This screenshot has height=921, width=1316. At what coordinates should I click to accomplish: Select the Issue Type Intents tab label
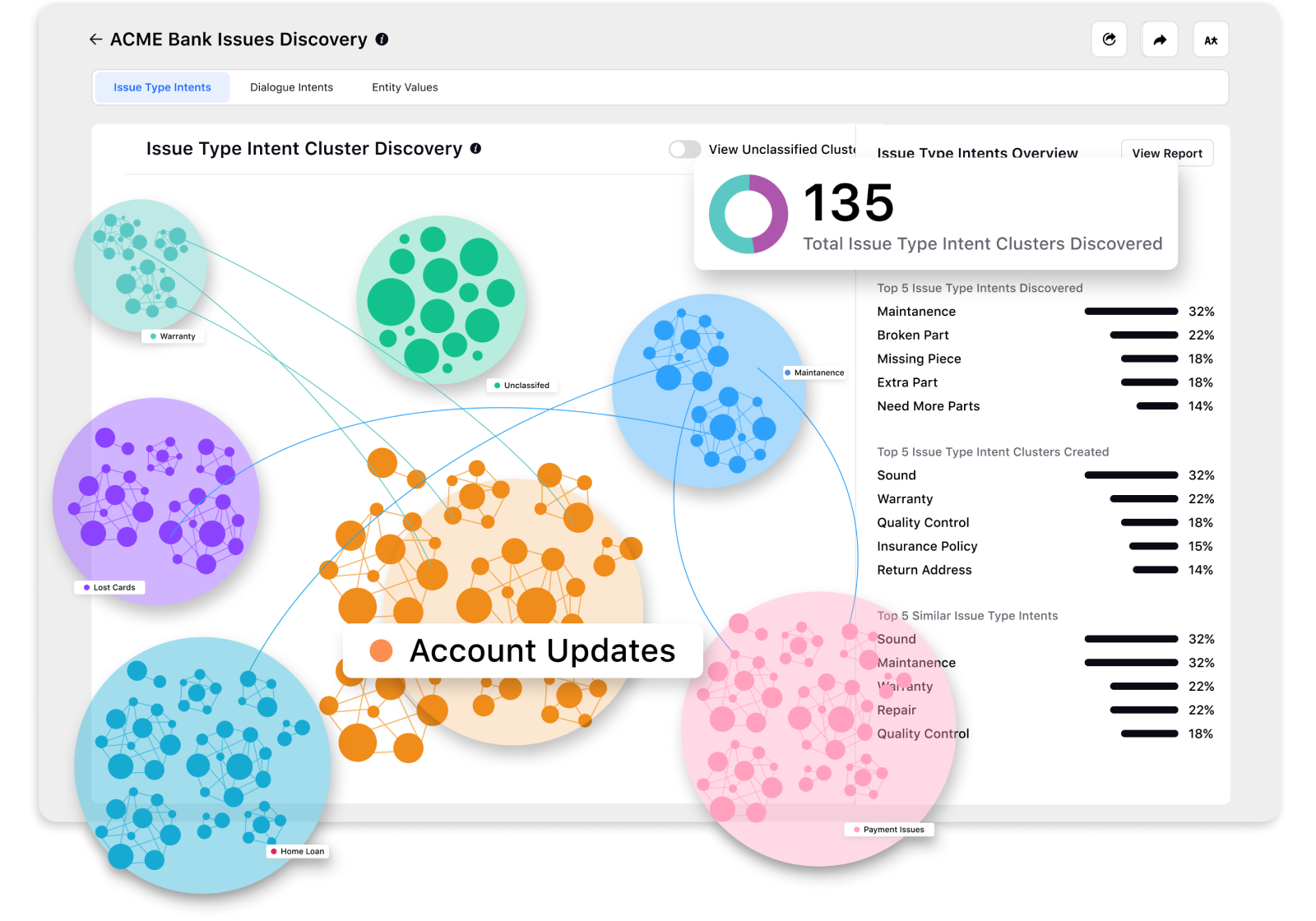[x=161, y=86]
